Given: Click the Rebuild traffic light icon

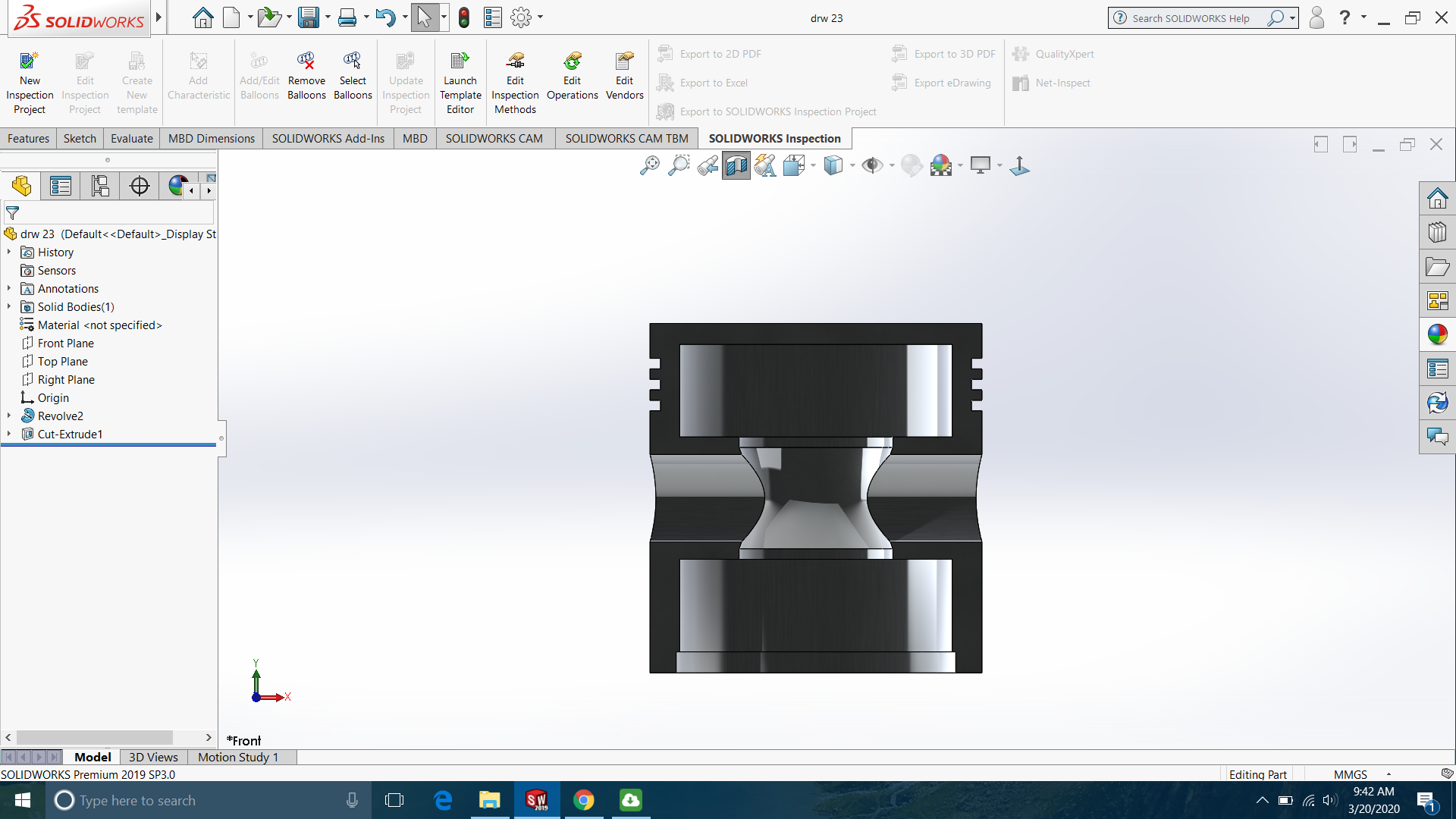Looking at the screenshot, I should pyautogui.click(x=464, y=17).
